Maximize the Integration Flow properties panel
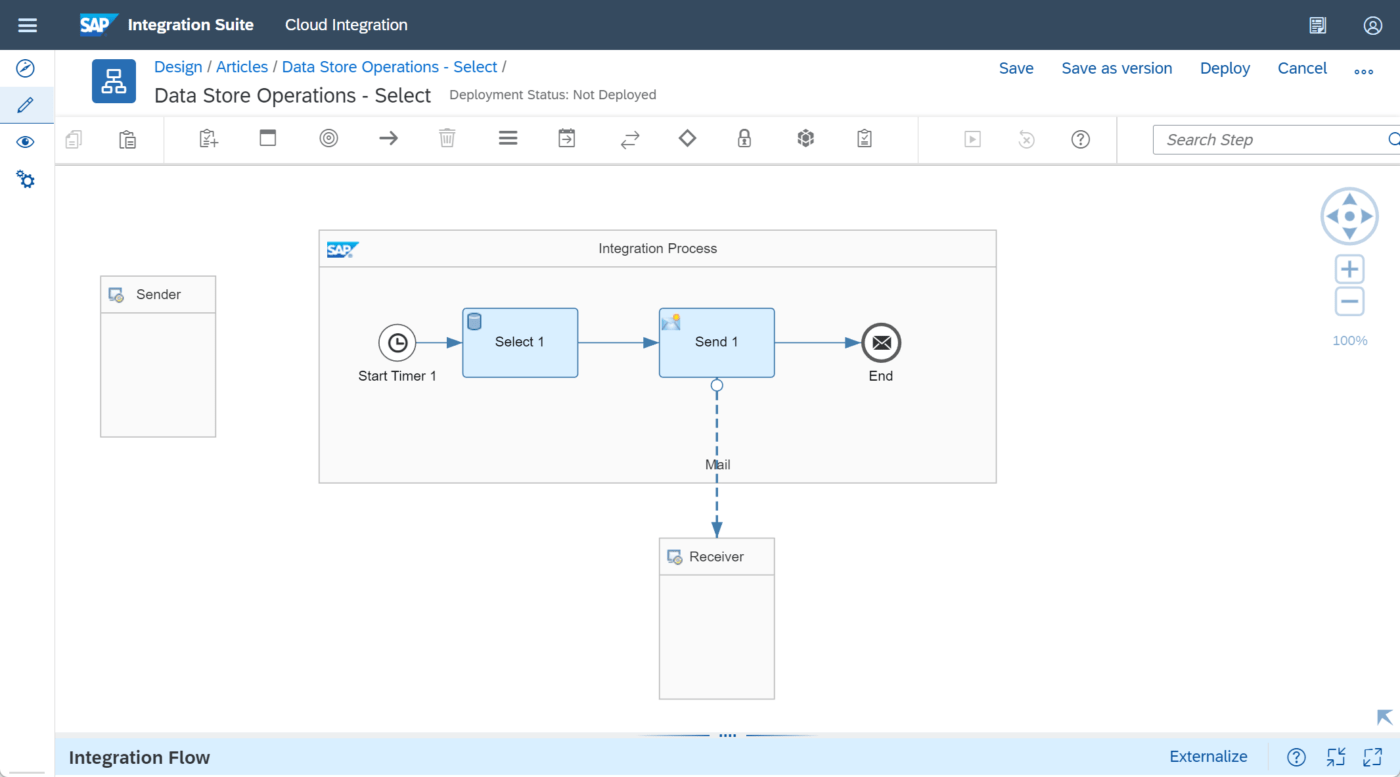This screenshot has height=777, width=1400. [1372, 757]
